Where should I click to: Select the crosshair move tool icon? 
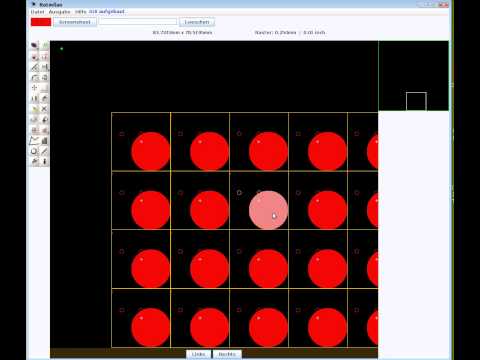click(x=34, y=88)
